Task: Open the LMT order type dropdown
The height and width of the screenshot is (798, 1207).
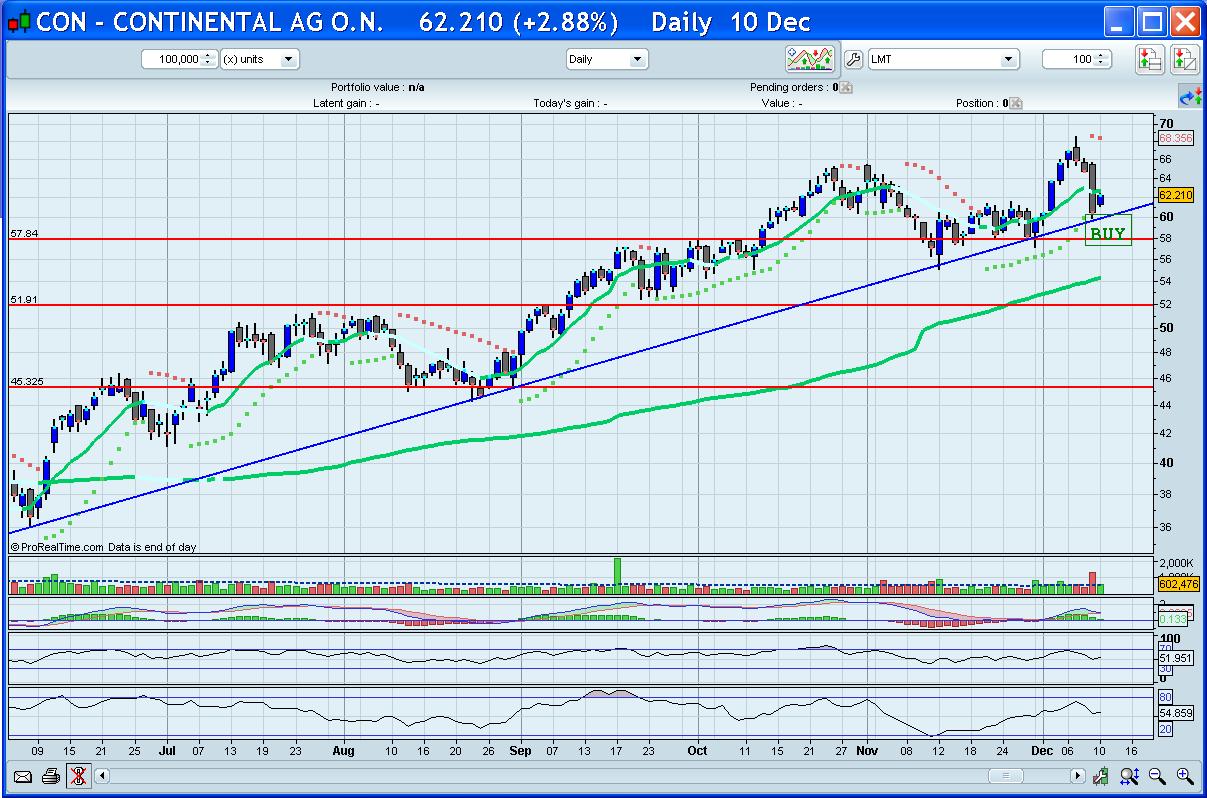Action: point(942,59)
